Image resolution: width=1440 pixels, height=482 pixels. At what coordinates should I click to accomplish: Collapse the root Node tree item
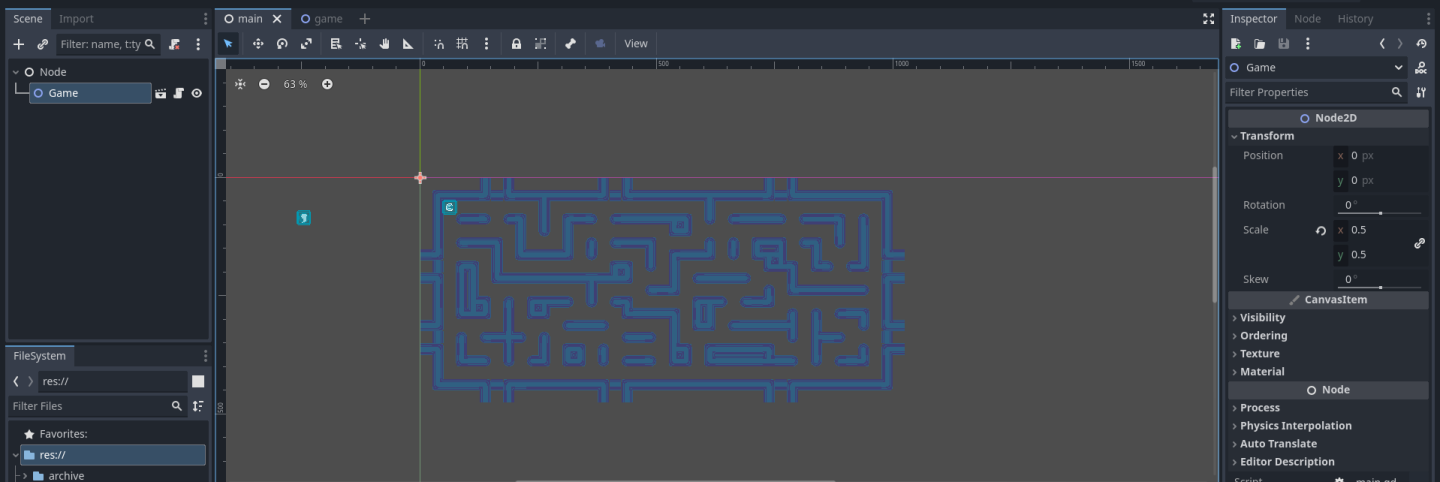click(16, 72)
